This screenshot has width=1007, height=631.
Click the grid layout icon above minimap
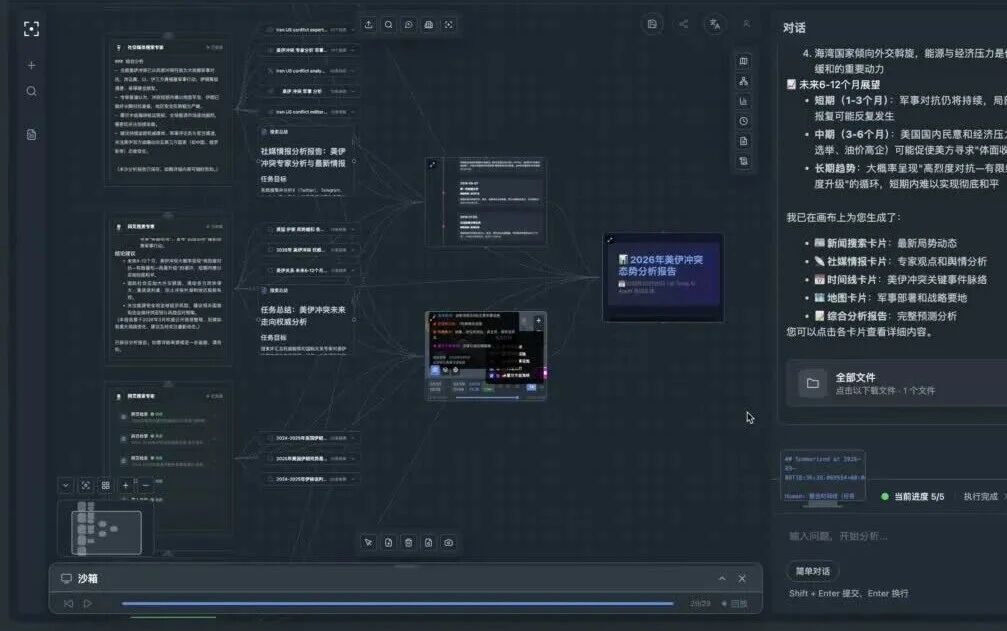pos(105,485)
